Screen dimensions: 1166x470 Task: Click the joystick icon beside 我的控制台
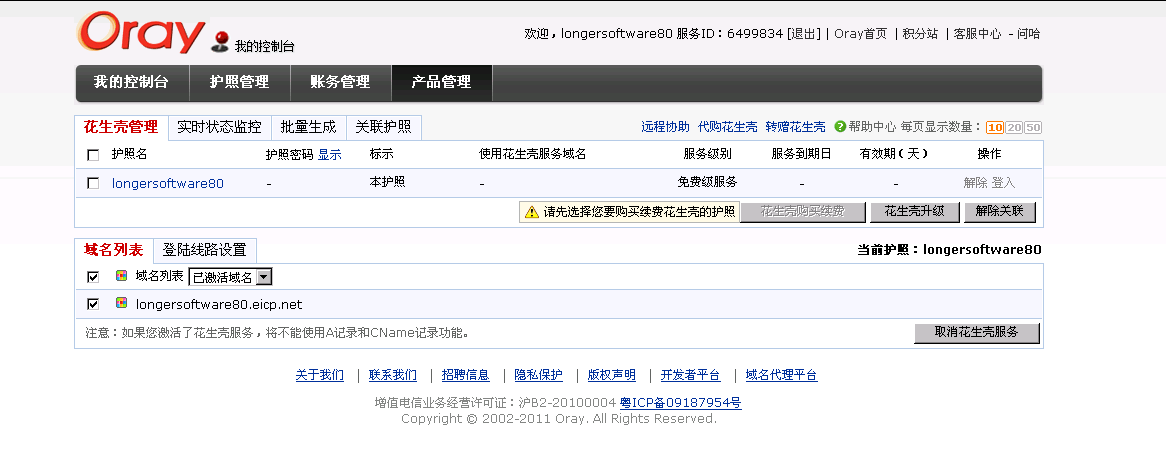(x=220, y=41)
